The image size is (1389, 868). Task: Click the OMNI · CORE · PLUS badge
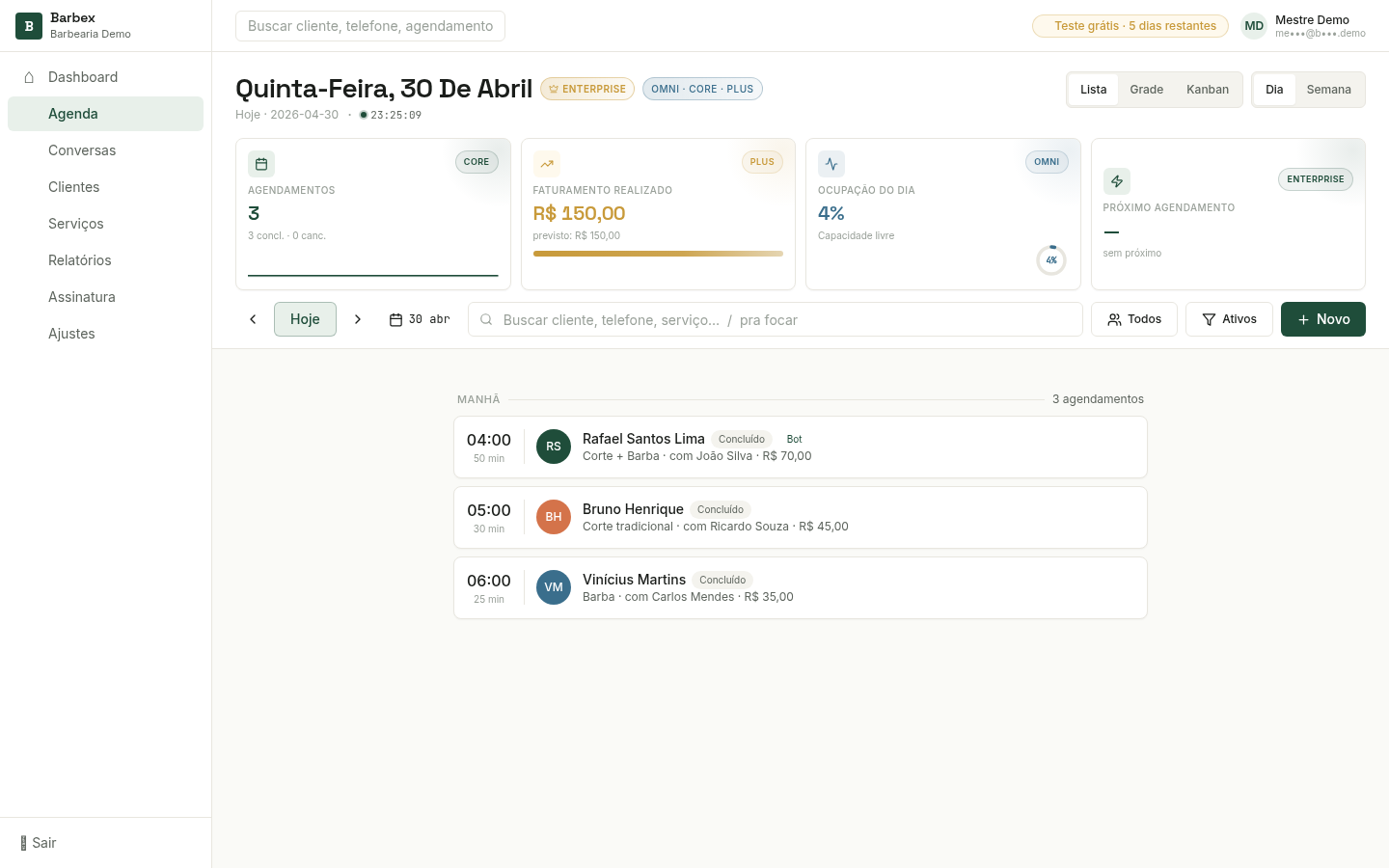coord(702,89)
